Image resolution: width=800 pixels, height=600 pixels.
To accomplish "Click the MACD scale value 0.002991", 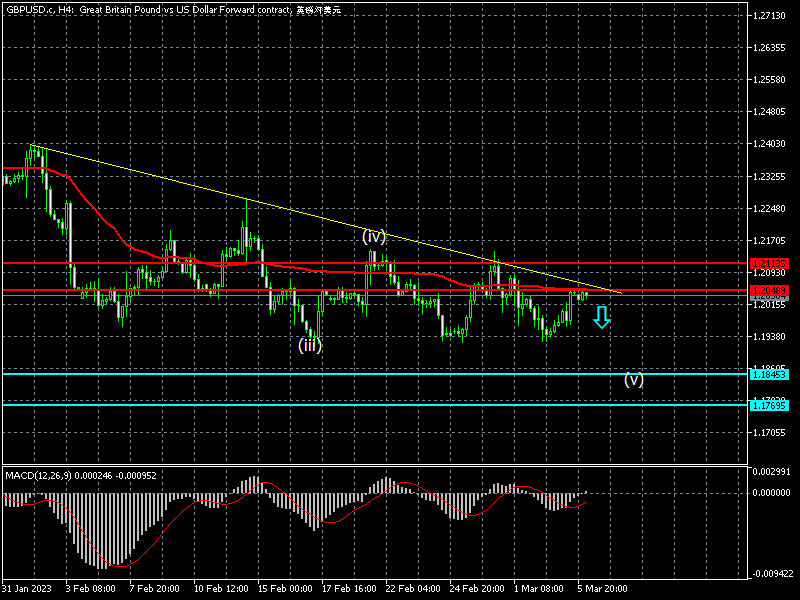I will coord(773,471).
